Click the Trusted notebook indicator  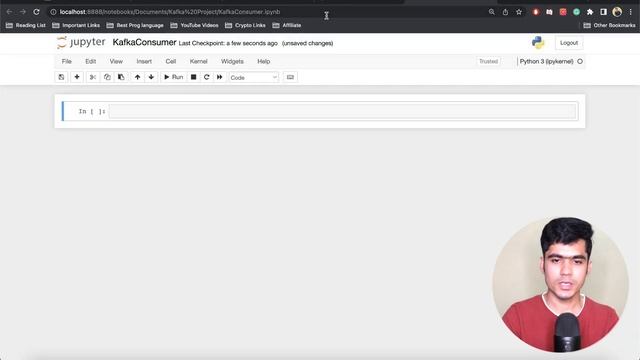click(x=489, y=61)
